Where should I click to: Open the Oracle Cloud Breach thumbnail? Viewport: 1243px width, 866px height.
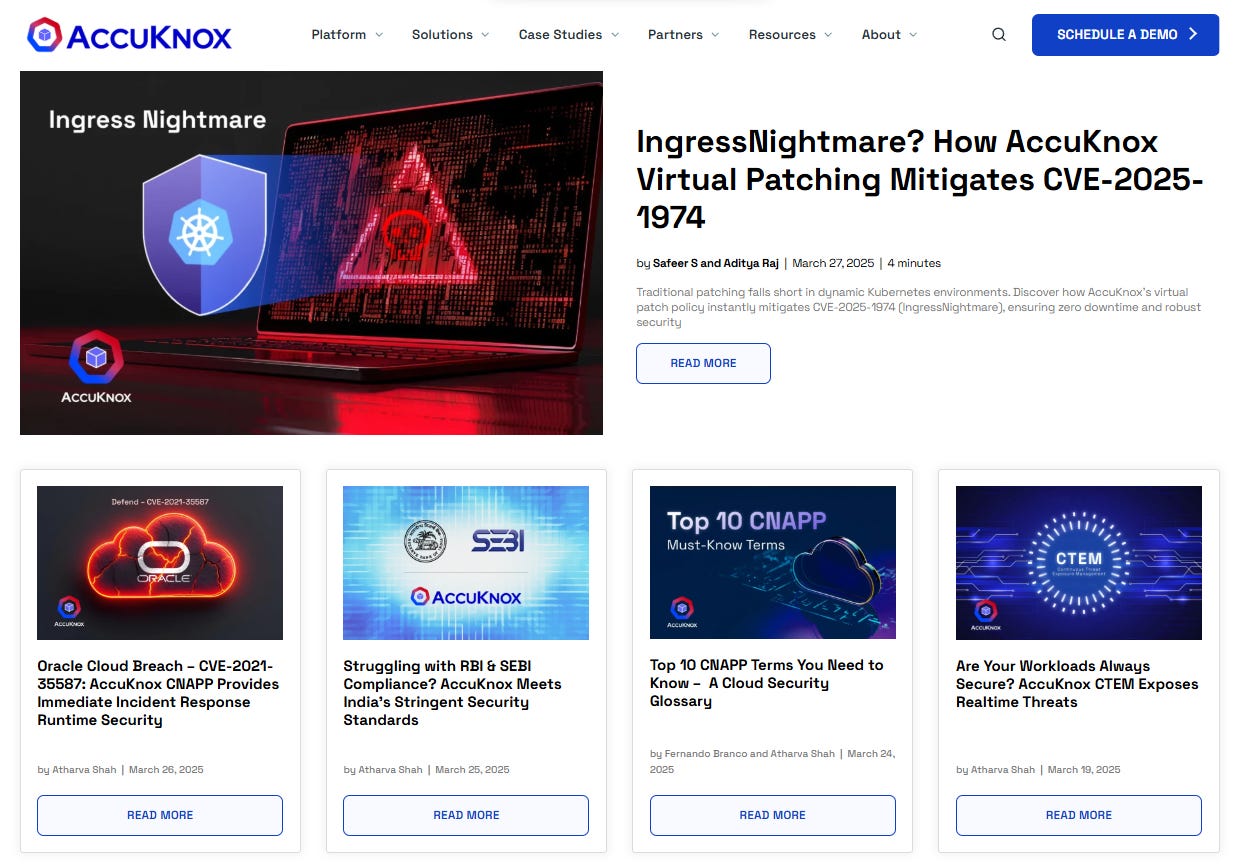click(x=160, y=563)
